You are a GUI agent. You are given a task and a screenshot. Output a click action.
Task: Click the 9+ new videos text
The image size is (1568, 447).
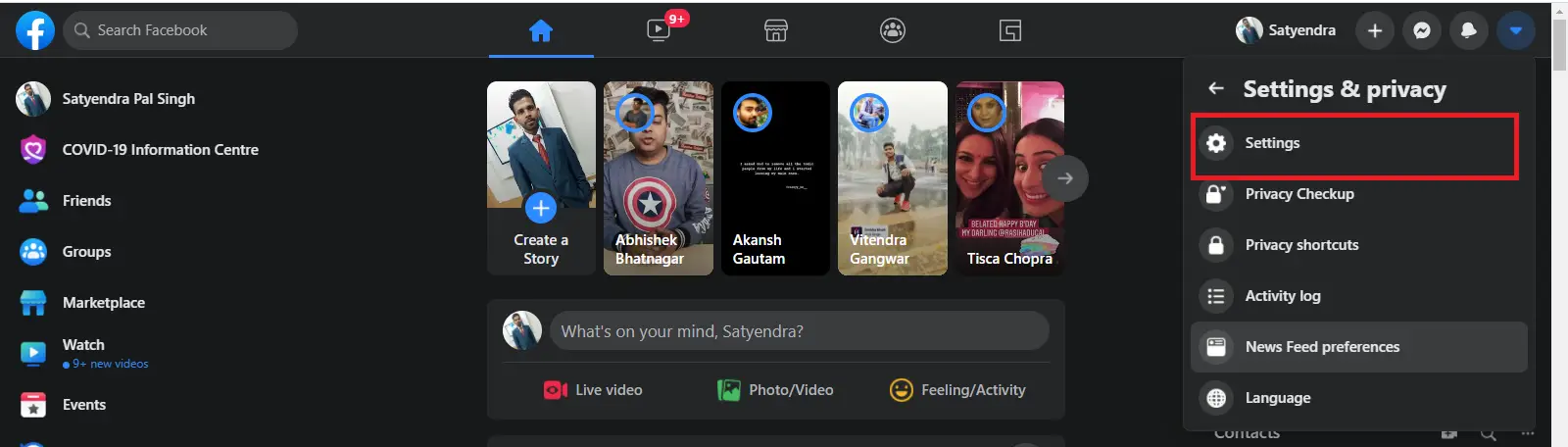coord(111,364)
